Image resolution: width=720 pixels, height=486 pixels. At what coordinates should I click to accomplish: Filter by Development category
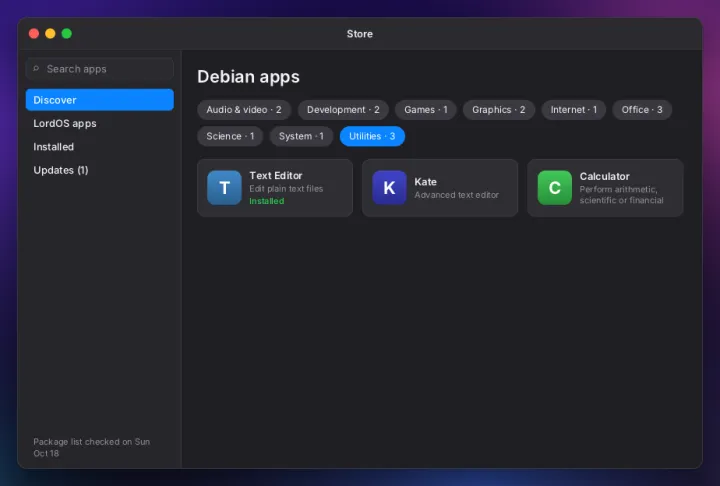pos(343,110)
